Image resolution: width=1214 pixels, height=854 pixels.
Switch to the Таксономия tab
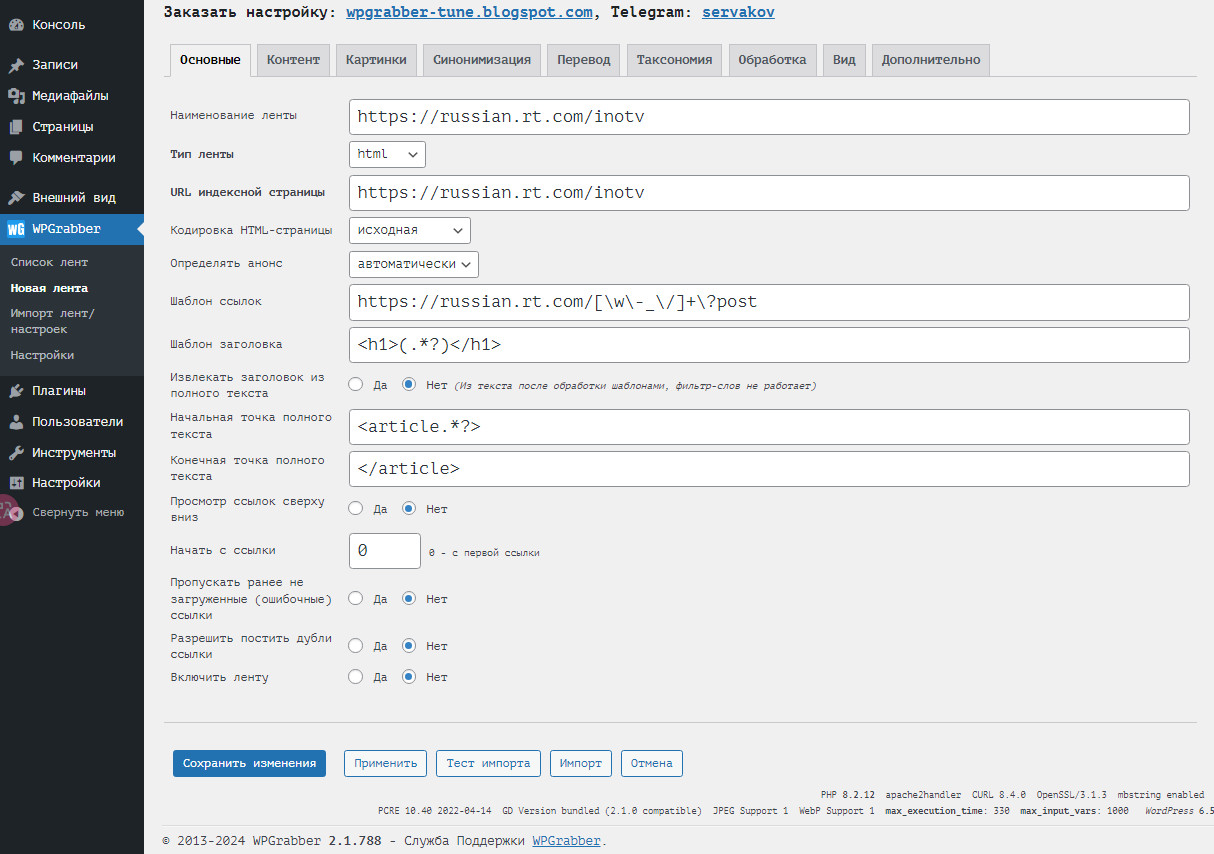(675, 60)
